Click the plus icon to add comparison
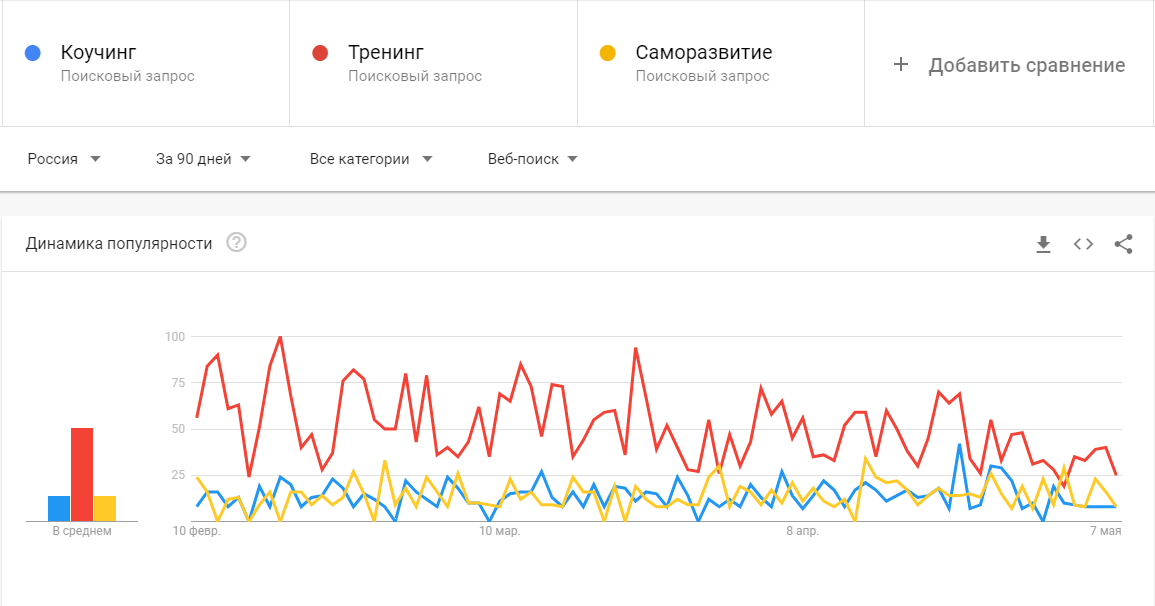 pos(900,65)
